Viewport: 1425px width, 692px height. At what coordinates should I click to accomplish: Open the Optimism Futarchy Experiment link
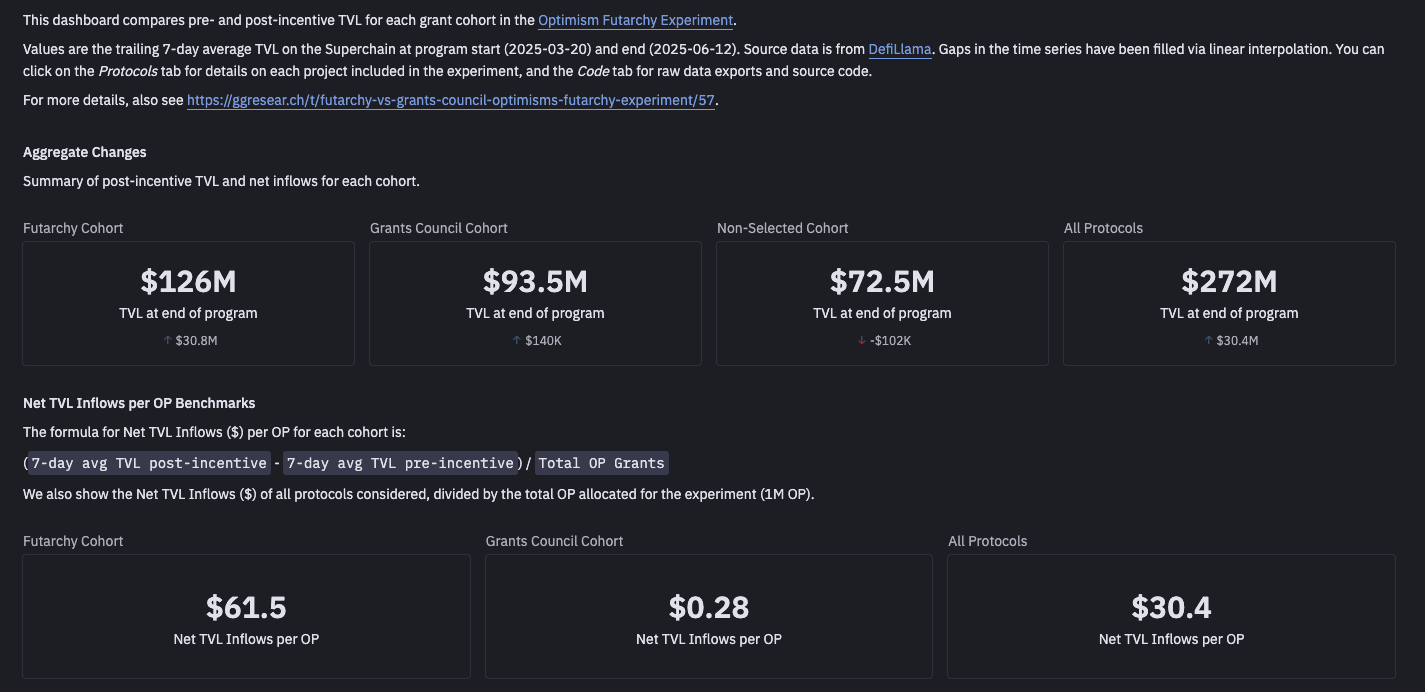pyautogui.click(x=635, y=20)
